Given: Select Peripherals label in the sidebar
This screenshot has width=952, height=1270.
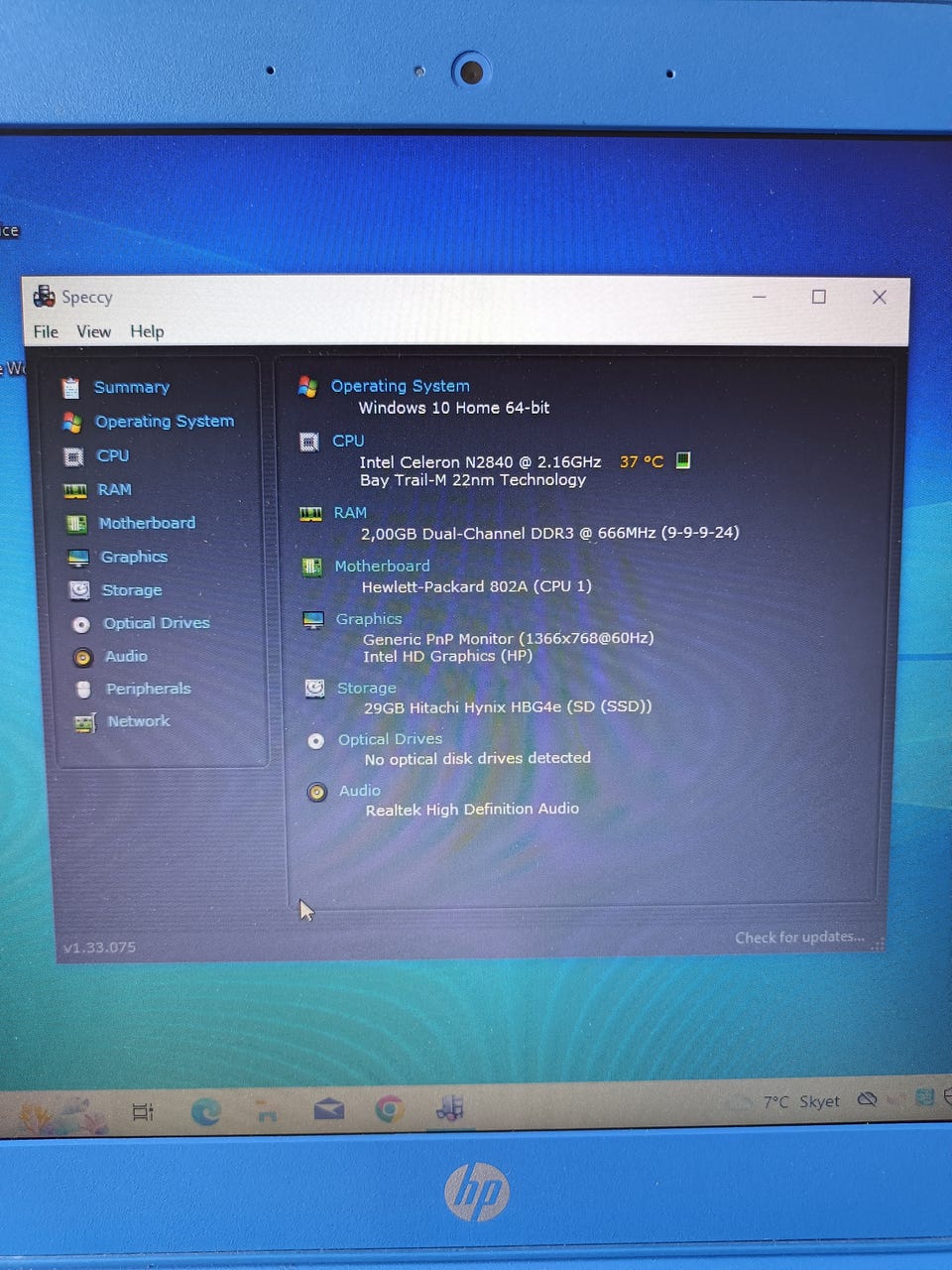Looking at the screenshot, I should (149, 689).
